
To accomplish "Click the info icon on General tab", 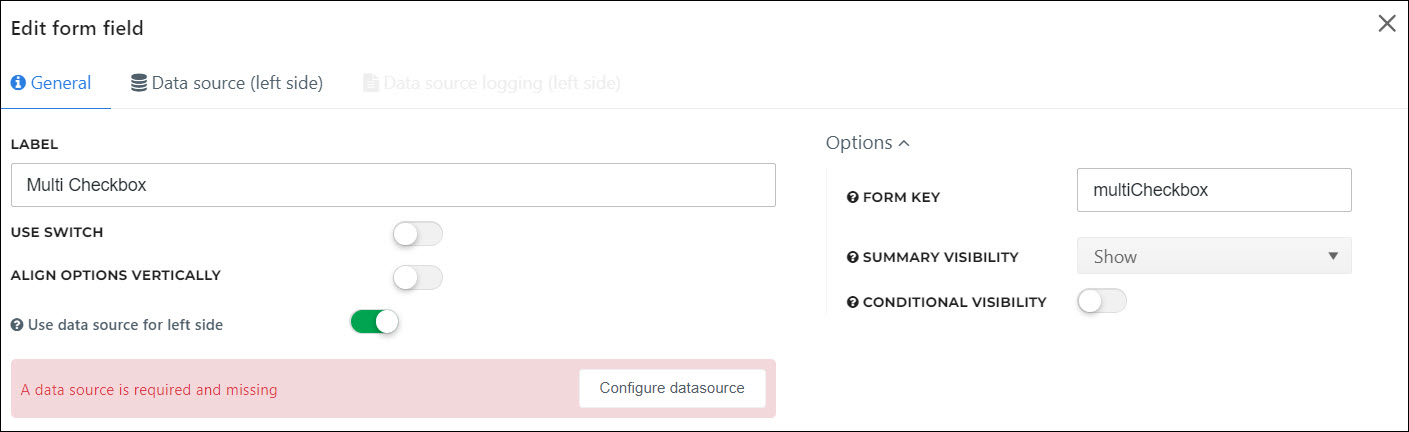I will tap(18, 83).
